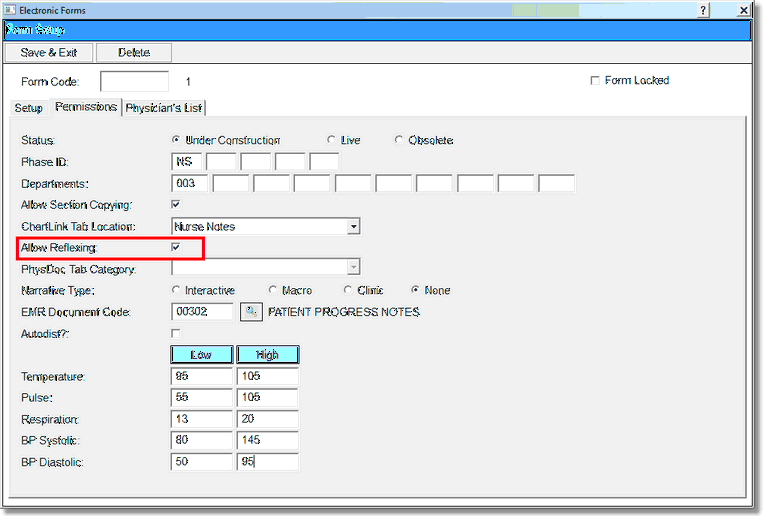Click the help question mark icon

pyautogui.click(x=703, y=10)
